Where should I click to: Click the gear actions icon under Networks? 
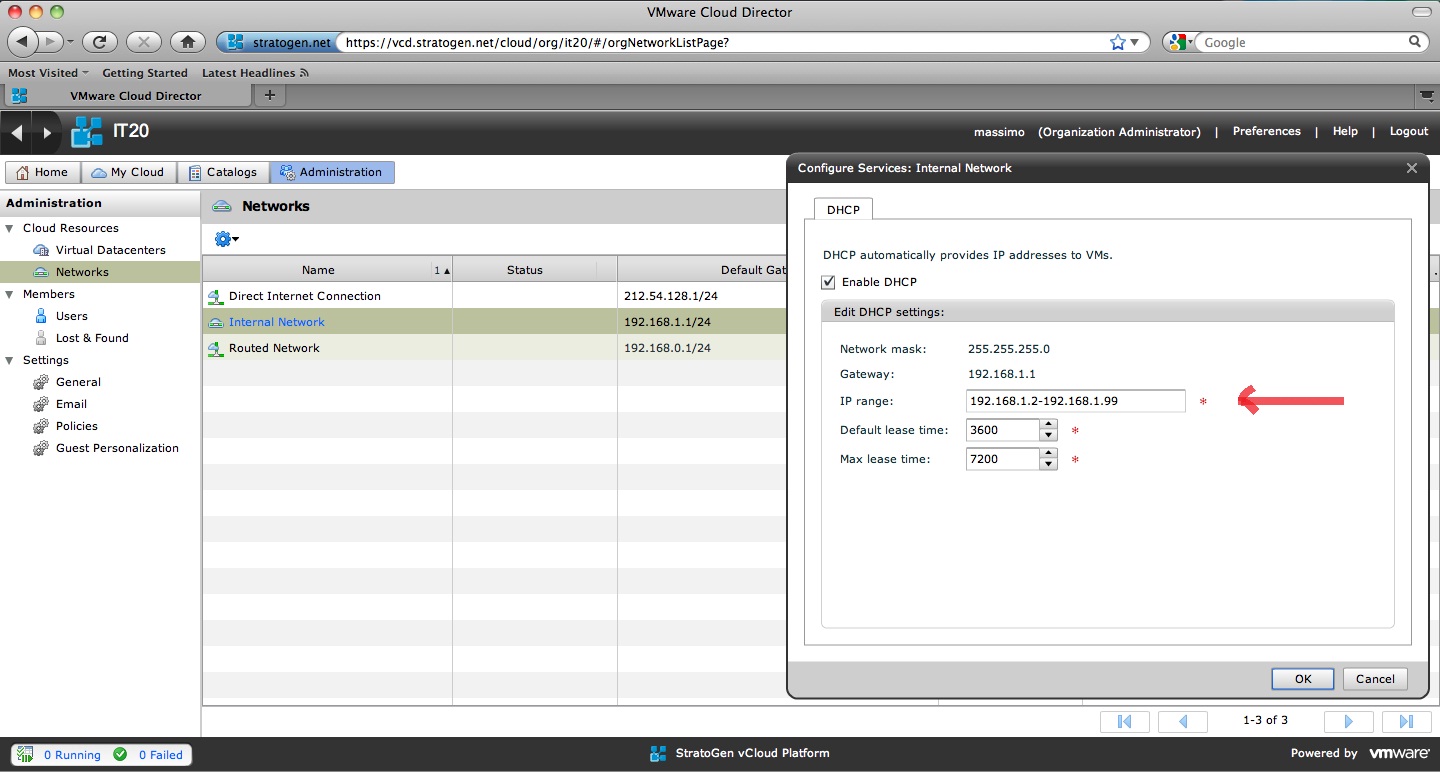(x=224, y=239)
